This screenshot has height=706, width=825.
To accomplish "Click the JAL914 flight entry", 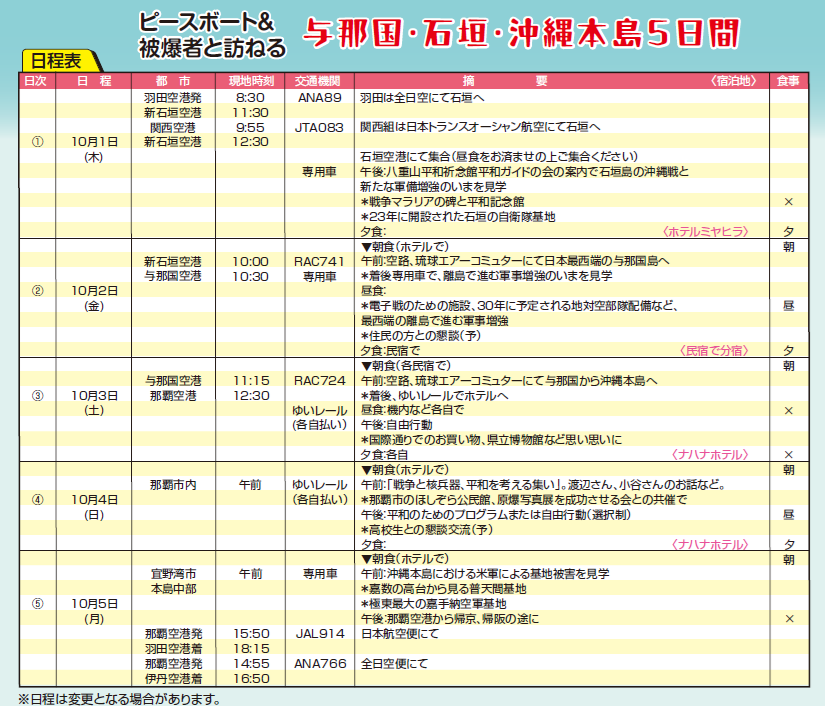I will point(319,634).
